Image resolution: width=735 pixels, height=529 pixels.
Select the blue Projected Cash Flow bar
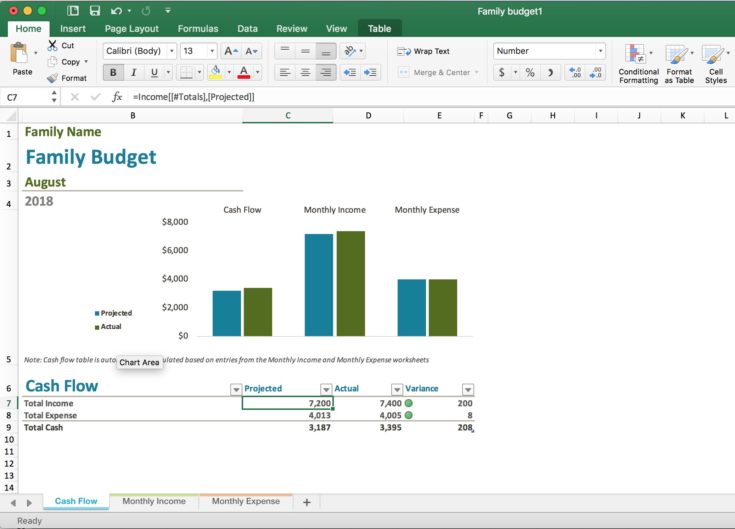[x=226, y=313]
